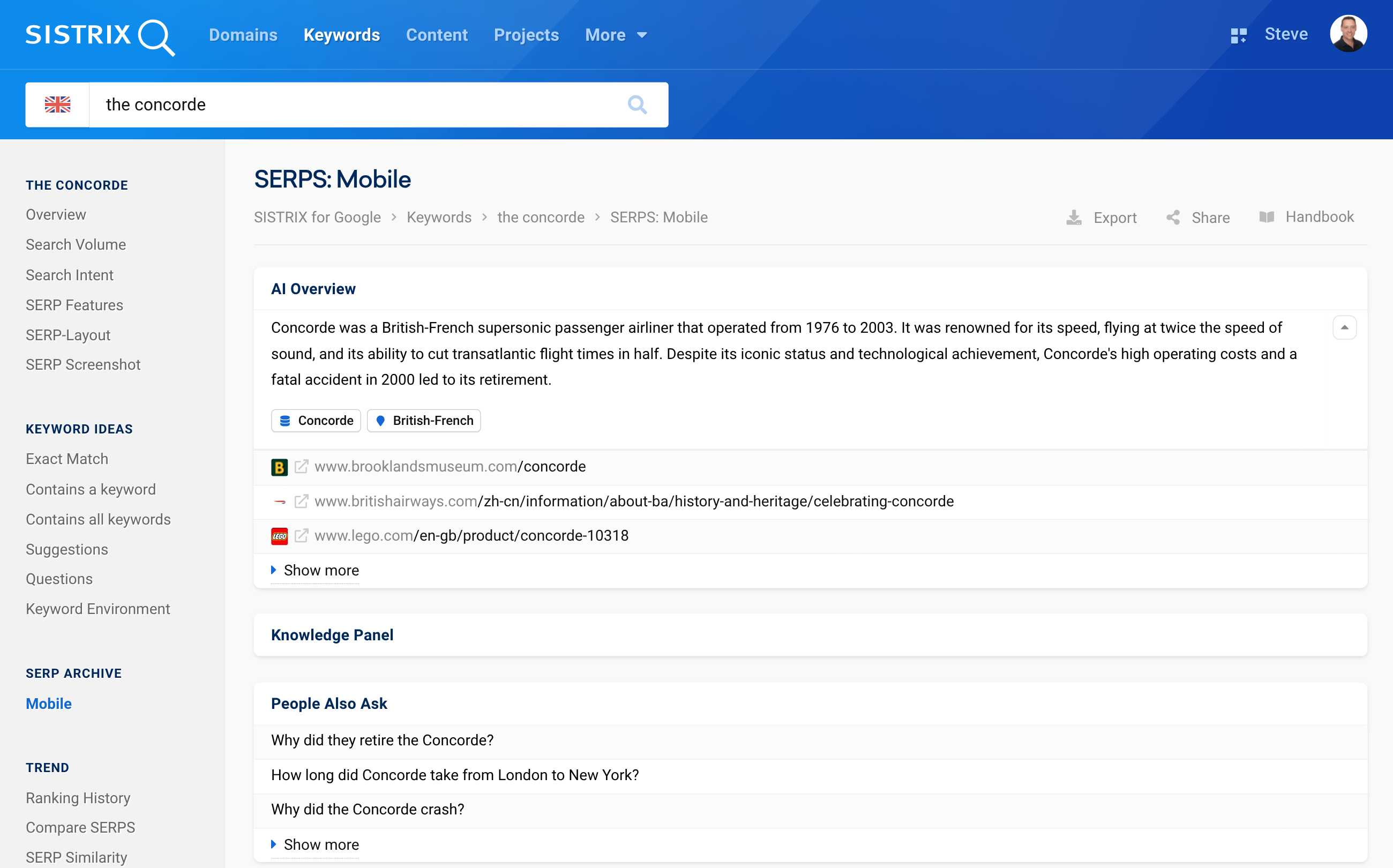This screenshot has width=1393, height=868.
Task: Open the More dropdown in the top nav
Action: pyautogui.click(x=617, y=35)
